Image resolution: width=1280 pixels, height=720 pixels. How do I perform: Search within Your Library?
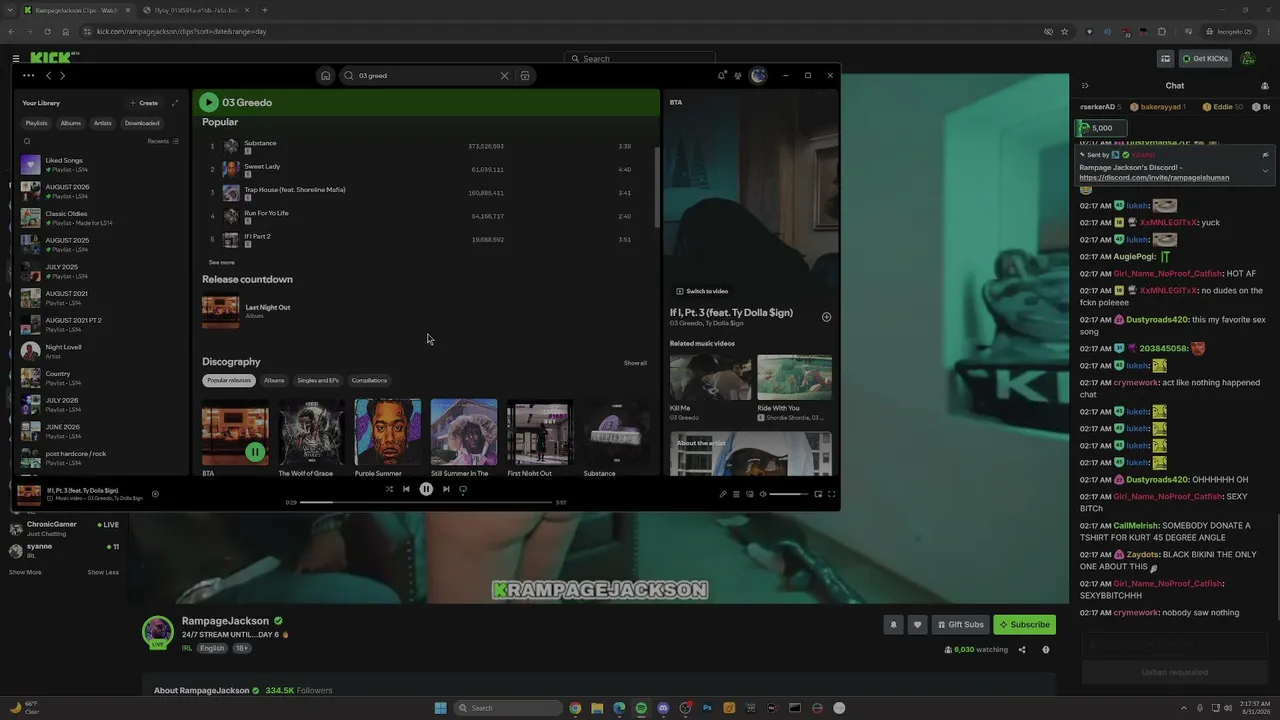(x=27, y=141)
